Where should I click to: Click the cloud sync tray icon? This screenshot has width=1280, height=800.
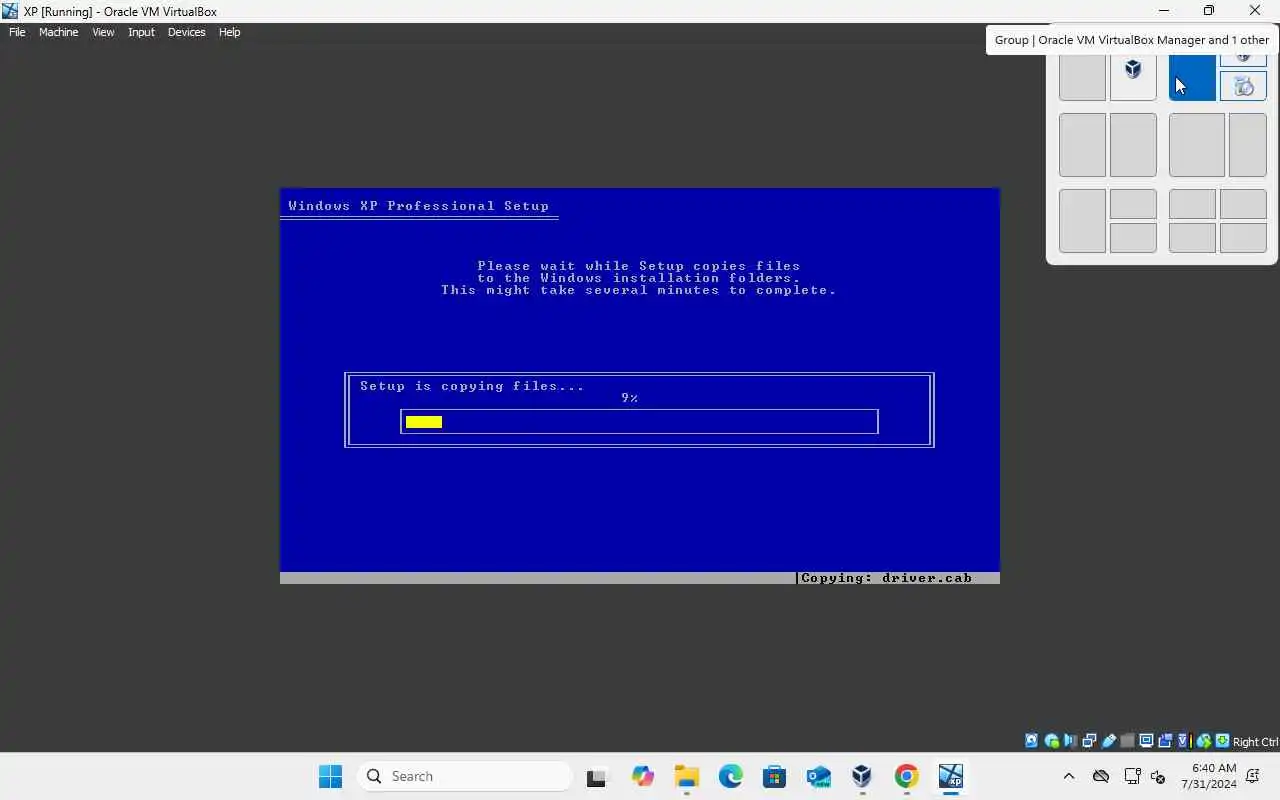click(1101, 776)
